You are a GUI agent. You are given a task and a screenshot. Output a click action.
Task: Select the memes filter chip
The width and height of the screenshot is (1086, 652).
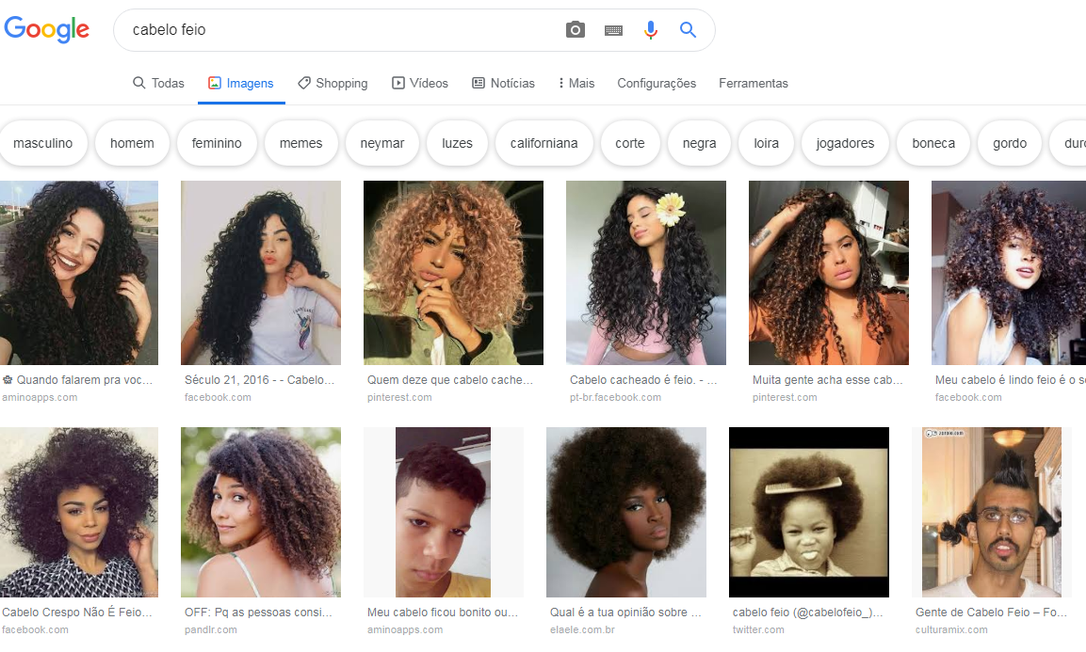click(x=301, y=143)
